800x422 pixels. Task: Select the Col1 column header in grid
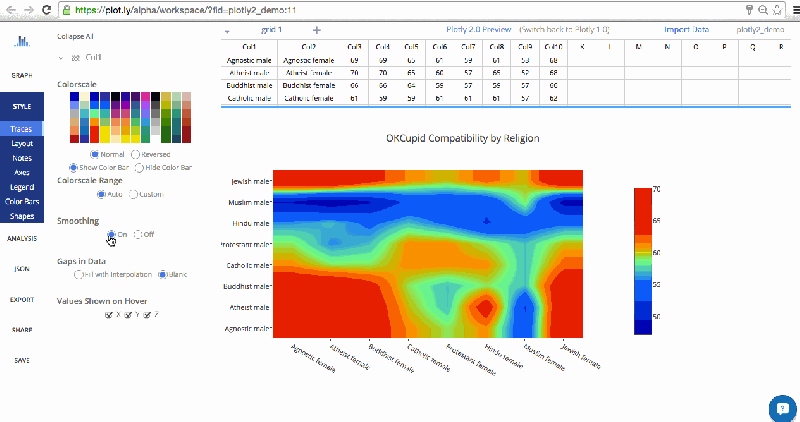pyautogui.click(x=249, y=47)
